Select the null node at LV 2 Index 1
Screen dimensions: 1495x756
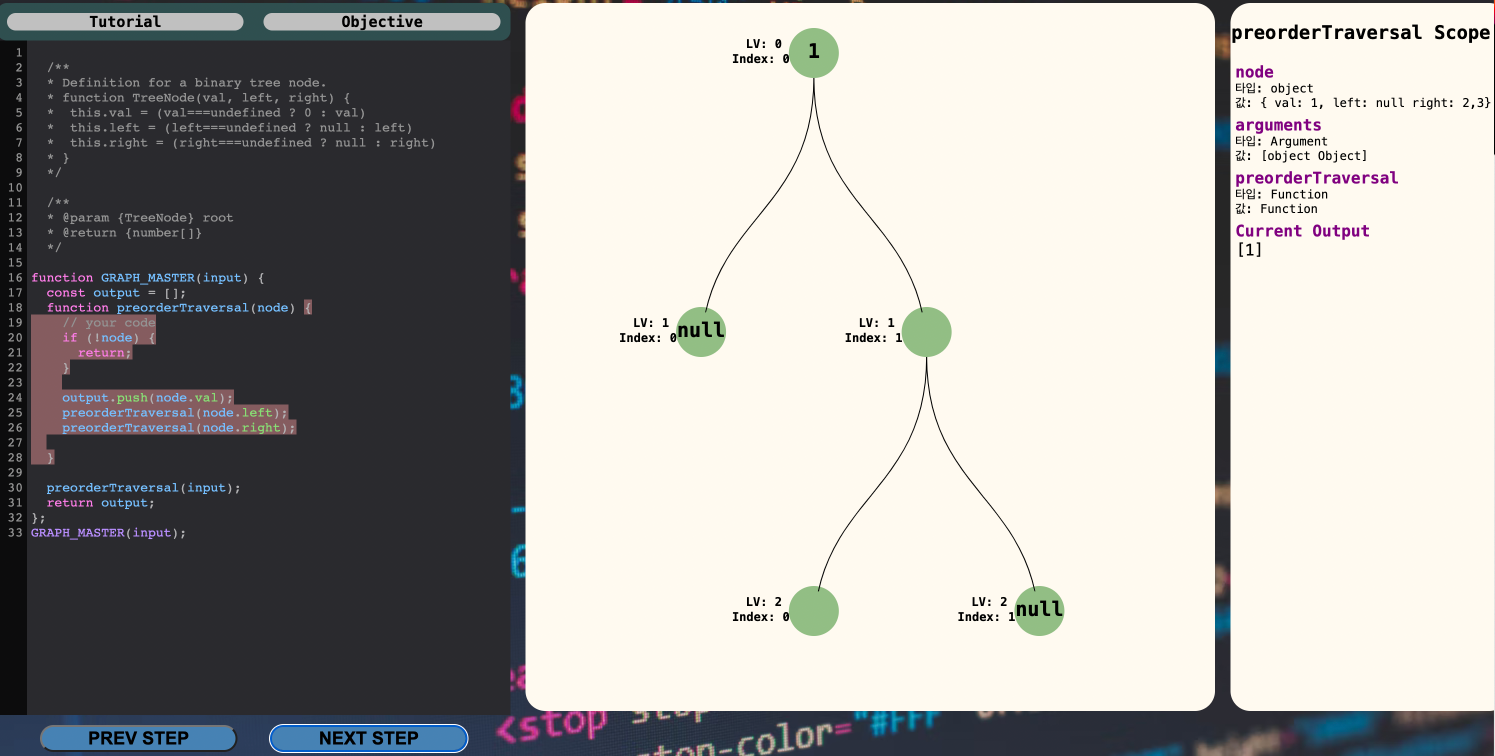[1039, 611]
